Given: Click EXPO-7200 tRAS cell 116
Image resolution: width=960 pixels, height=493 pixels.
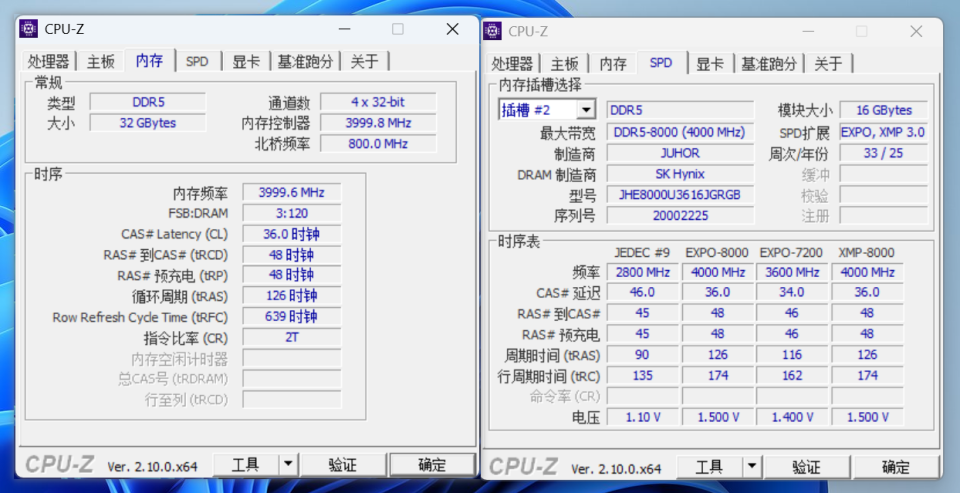Looking at the screenshot, I should [792, 355].
